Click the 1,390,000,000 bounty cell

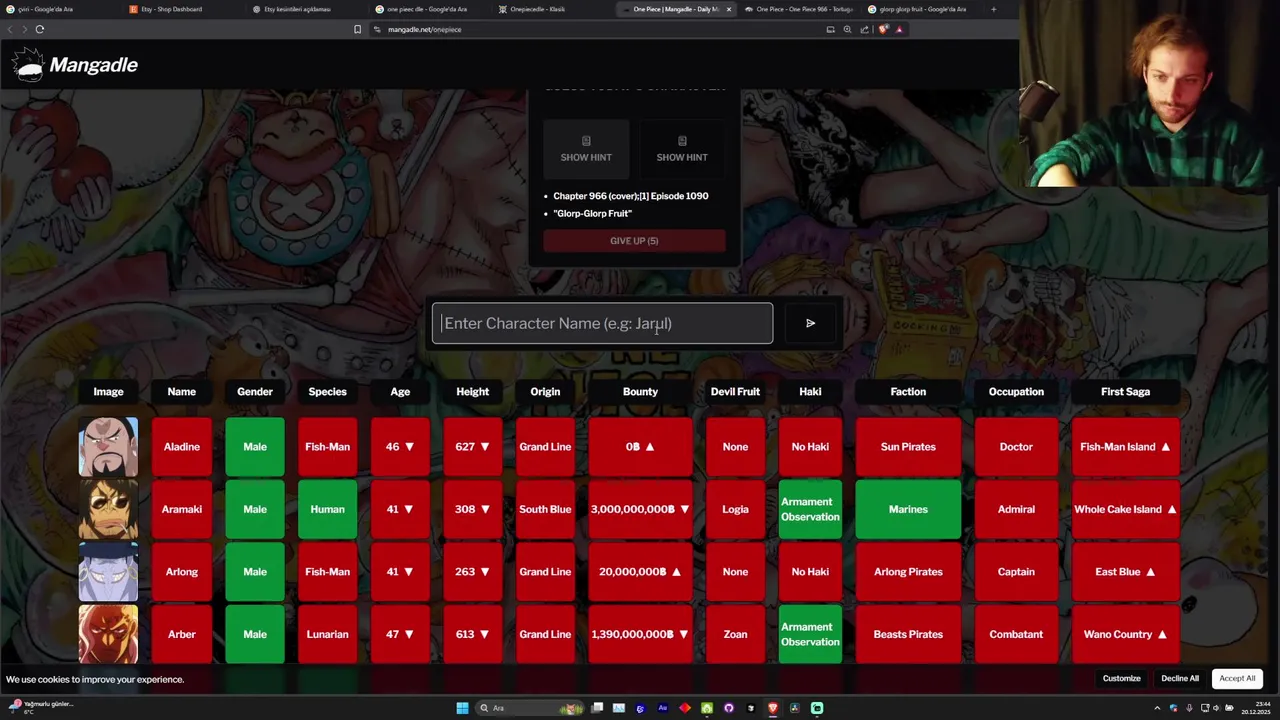[640, 634]
